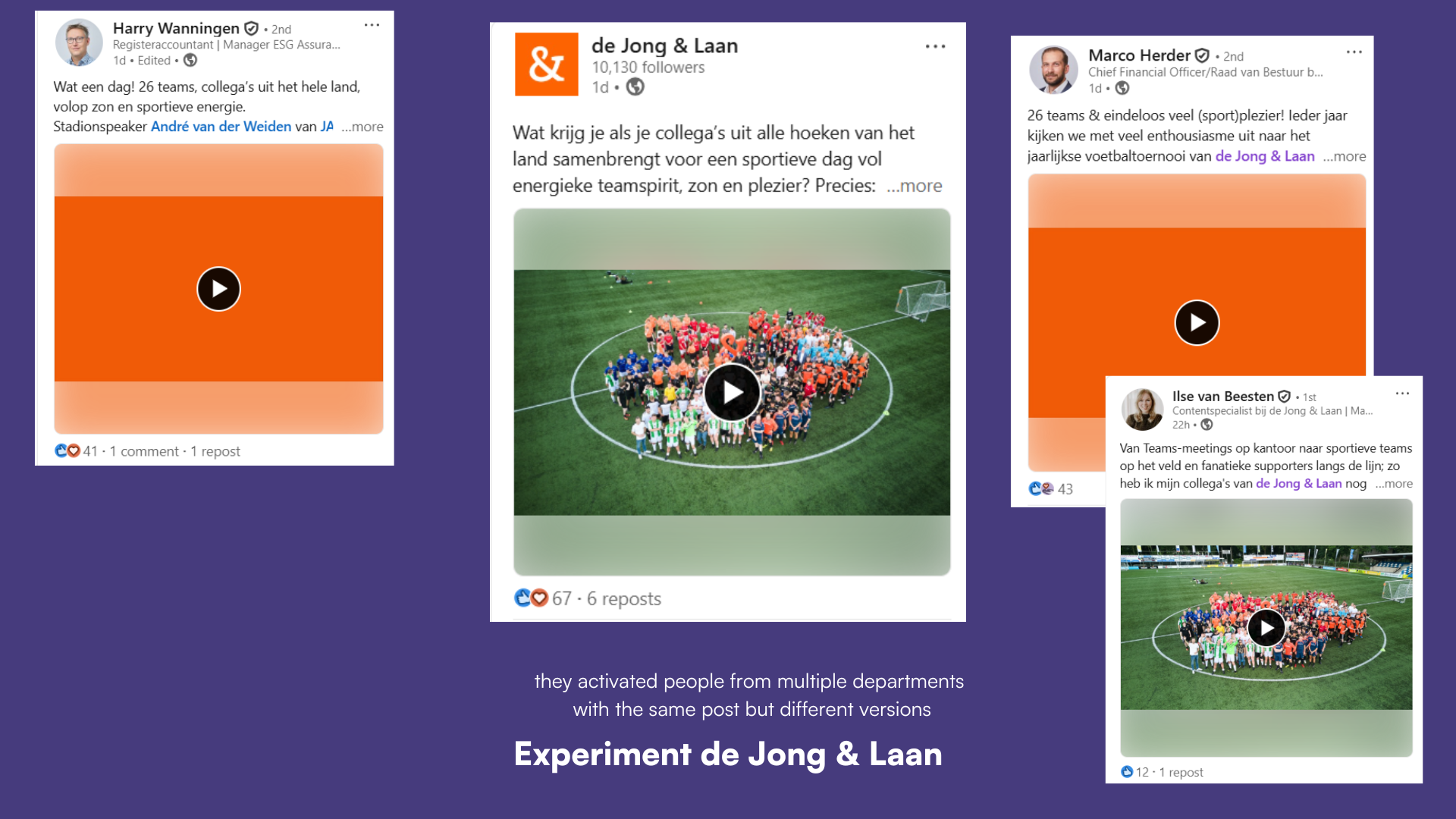Play the video in Harry Wanningen's post
The image size is (1456, 819).
(218, 289)
